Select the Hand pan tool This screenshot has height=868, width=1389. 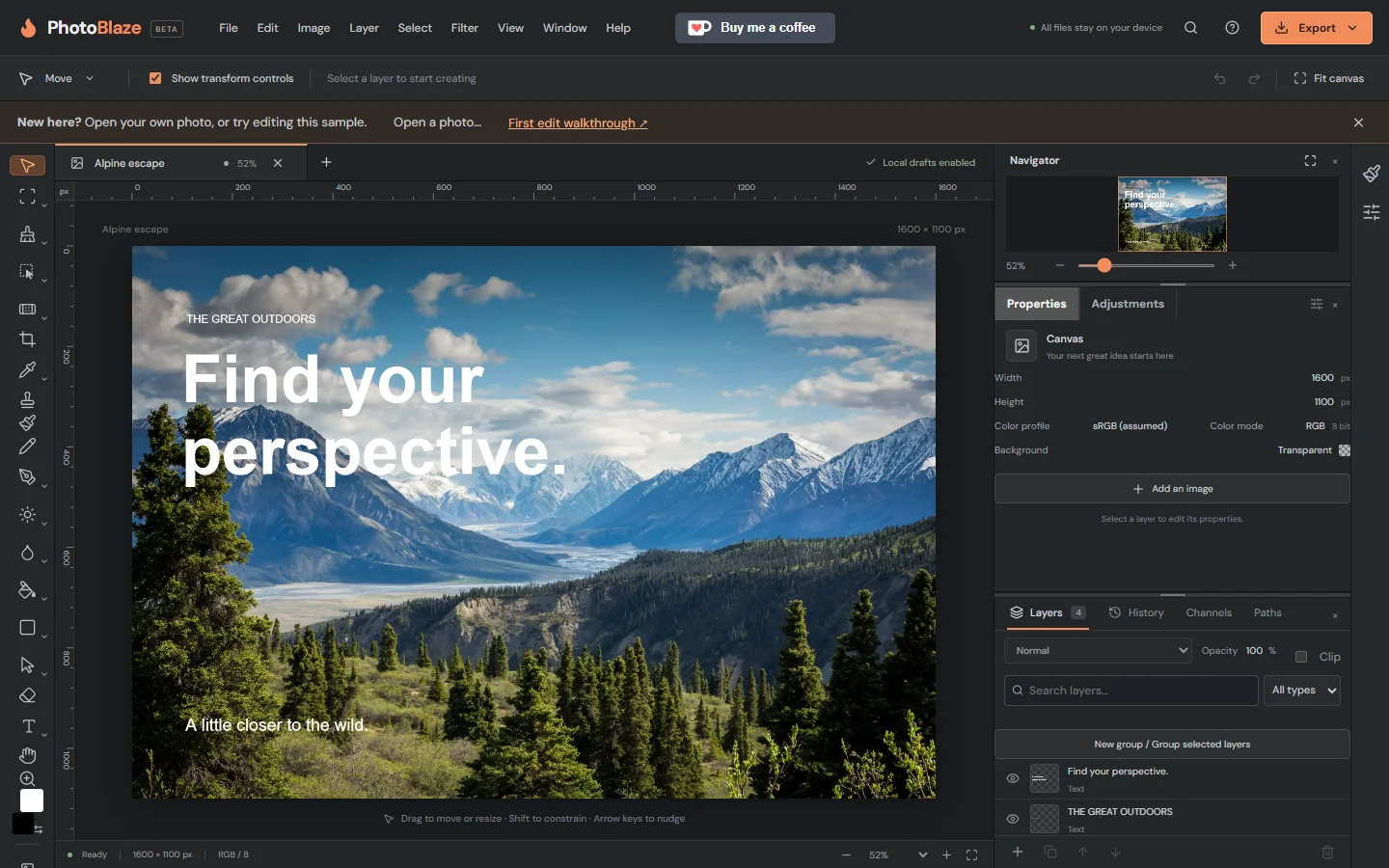tap(27, 755)
